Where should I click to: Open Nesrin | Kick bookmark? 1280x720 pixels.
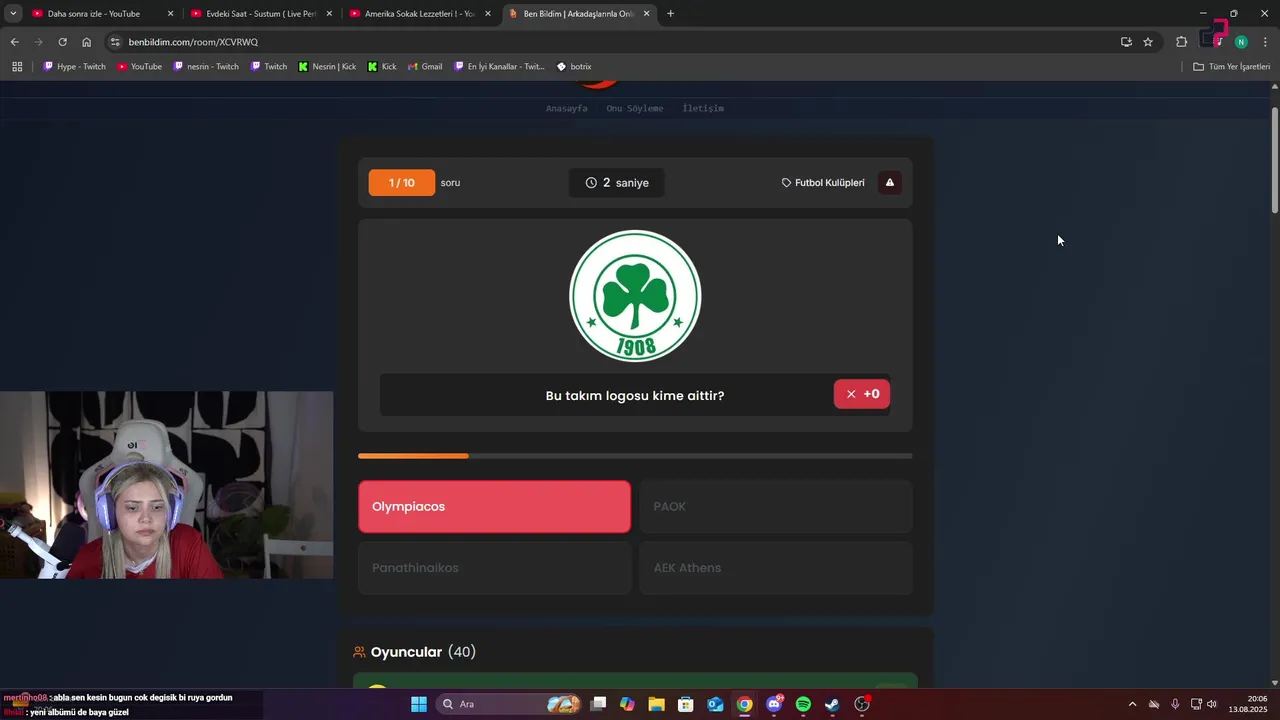point(327,67)
